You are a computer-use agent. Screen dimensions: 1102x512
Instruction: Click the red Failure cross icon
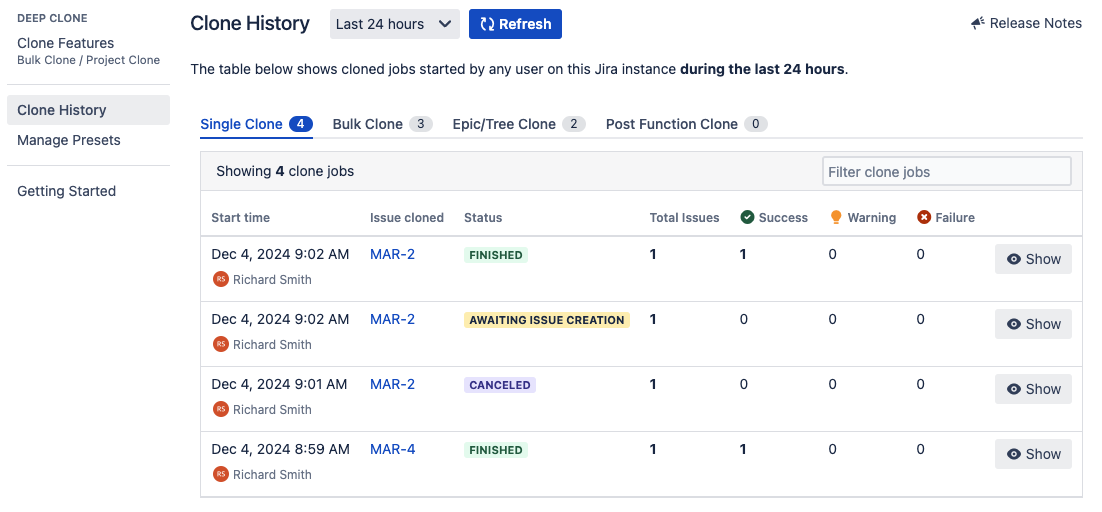pos(924,217)
